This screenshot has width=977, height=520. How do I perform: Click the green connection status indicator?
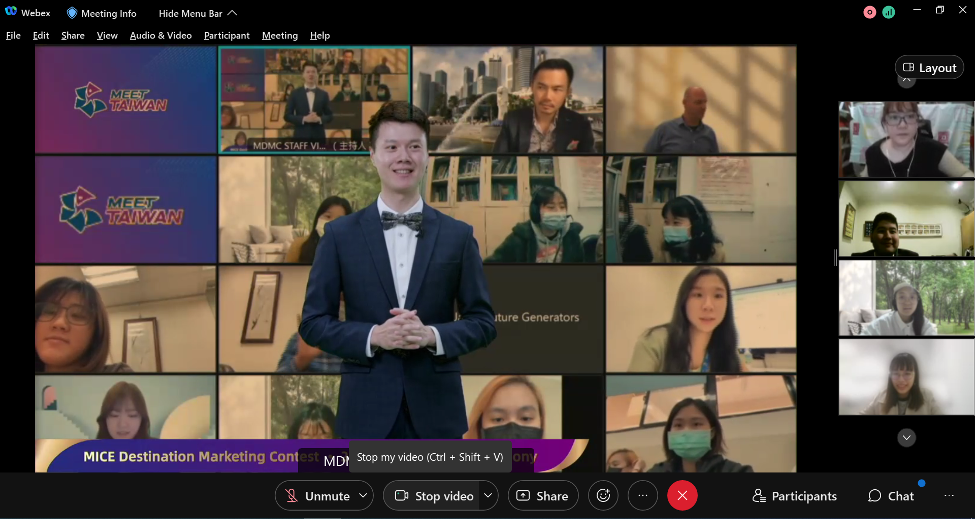pyautogui.click(x=888, y=12)
